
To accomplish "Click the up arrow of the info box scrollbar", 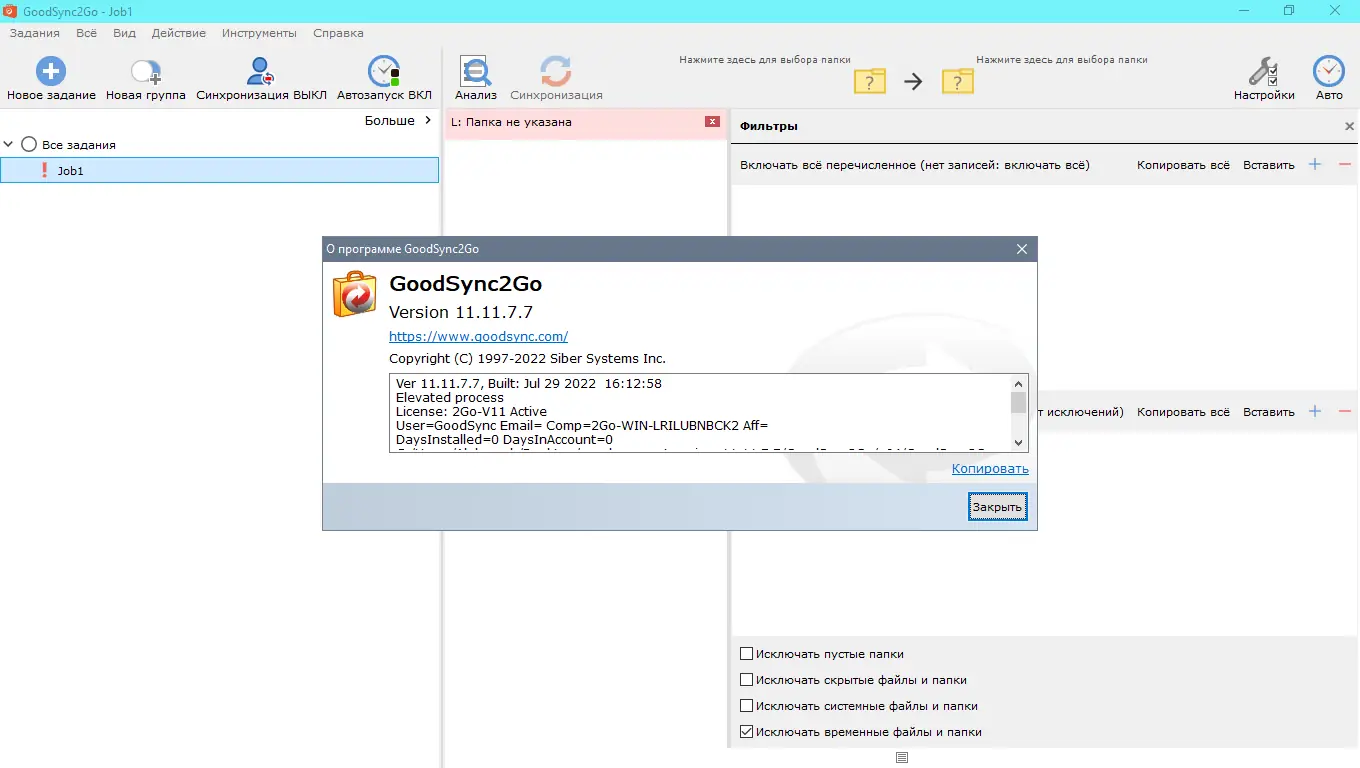I will pyautogui.click(x=1019, y=384).
